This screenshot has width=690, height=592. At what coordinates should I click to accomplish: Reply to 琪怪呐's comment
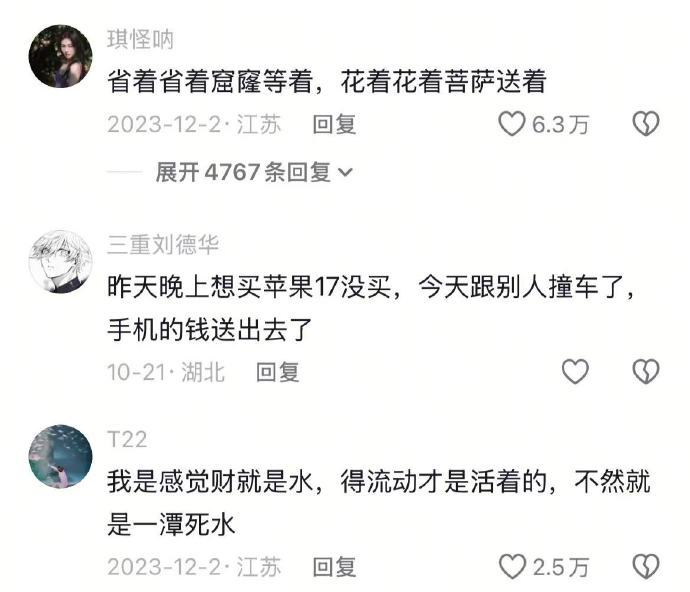tap(334, 124)
